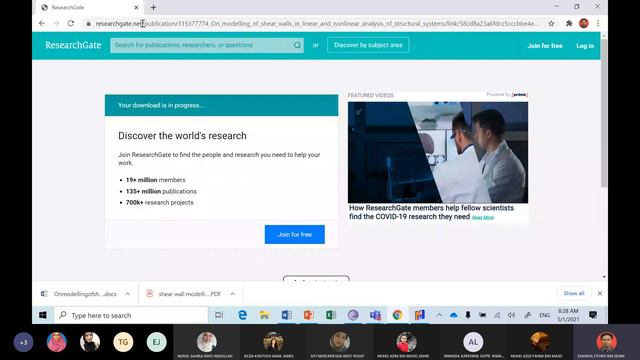Launch Microsoft Edge from the taskbar

[x=242, y=315]
